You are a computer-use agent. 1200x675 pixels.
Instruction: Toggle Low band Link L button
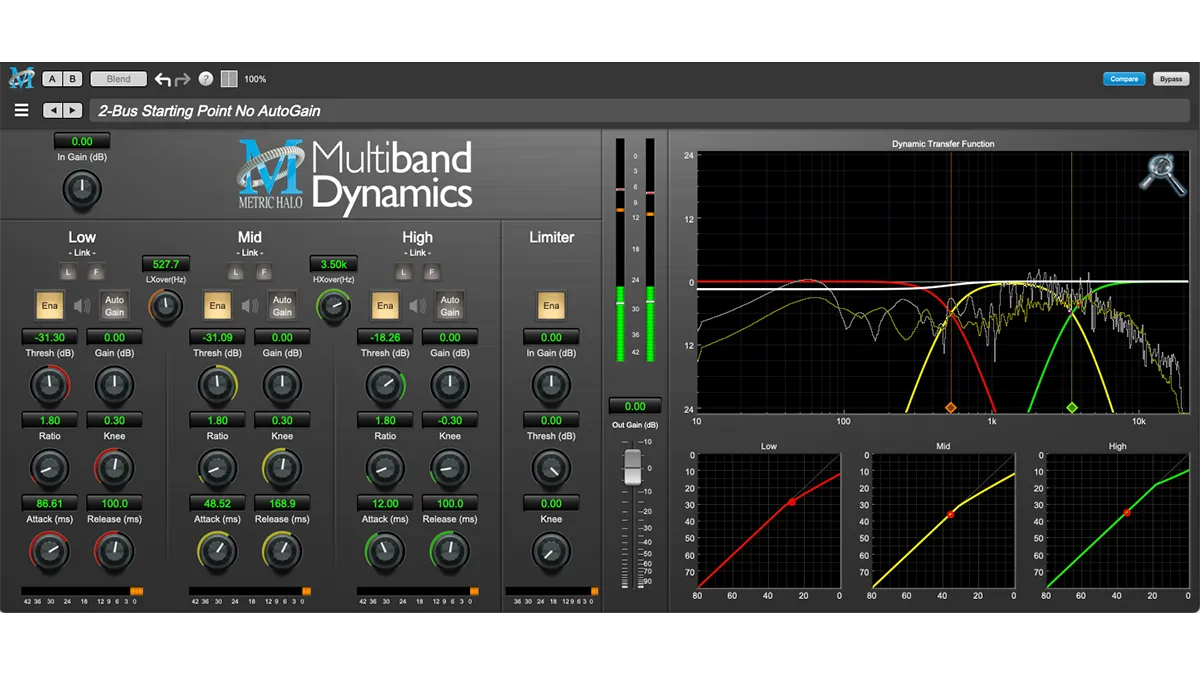[x=69, y=272]
